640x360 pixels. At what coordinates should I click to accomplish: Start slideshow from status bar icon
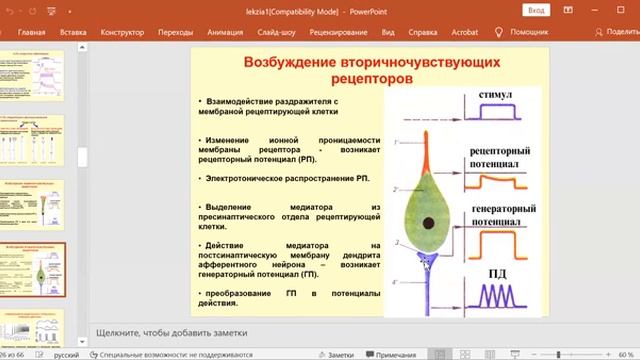click(515, 354)
